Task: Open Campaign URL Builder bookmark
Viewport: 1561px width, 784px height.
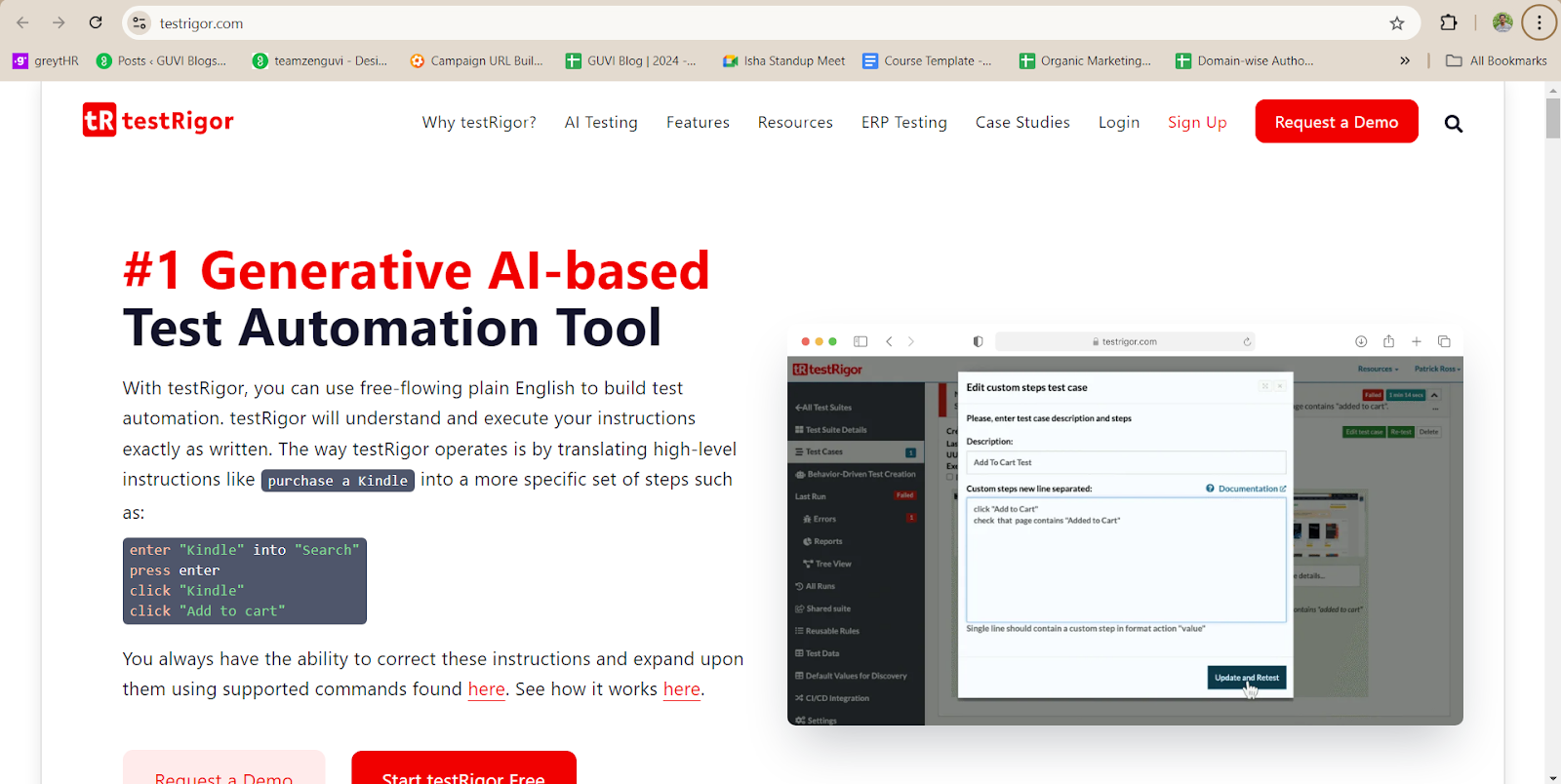Action: click(477, 60)
